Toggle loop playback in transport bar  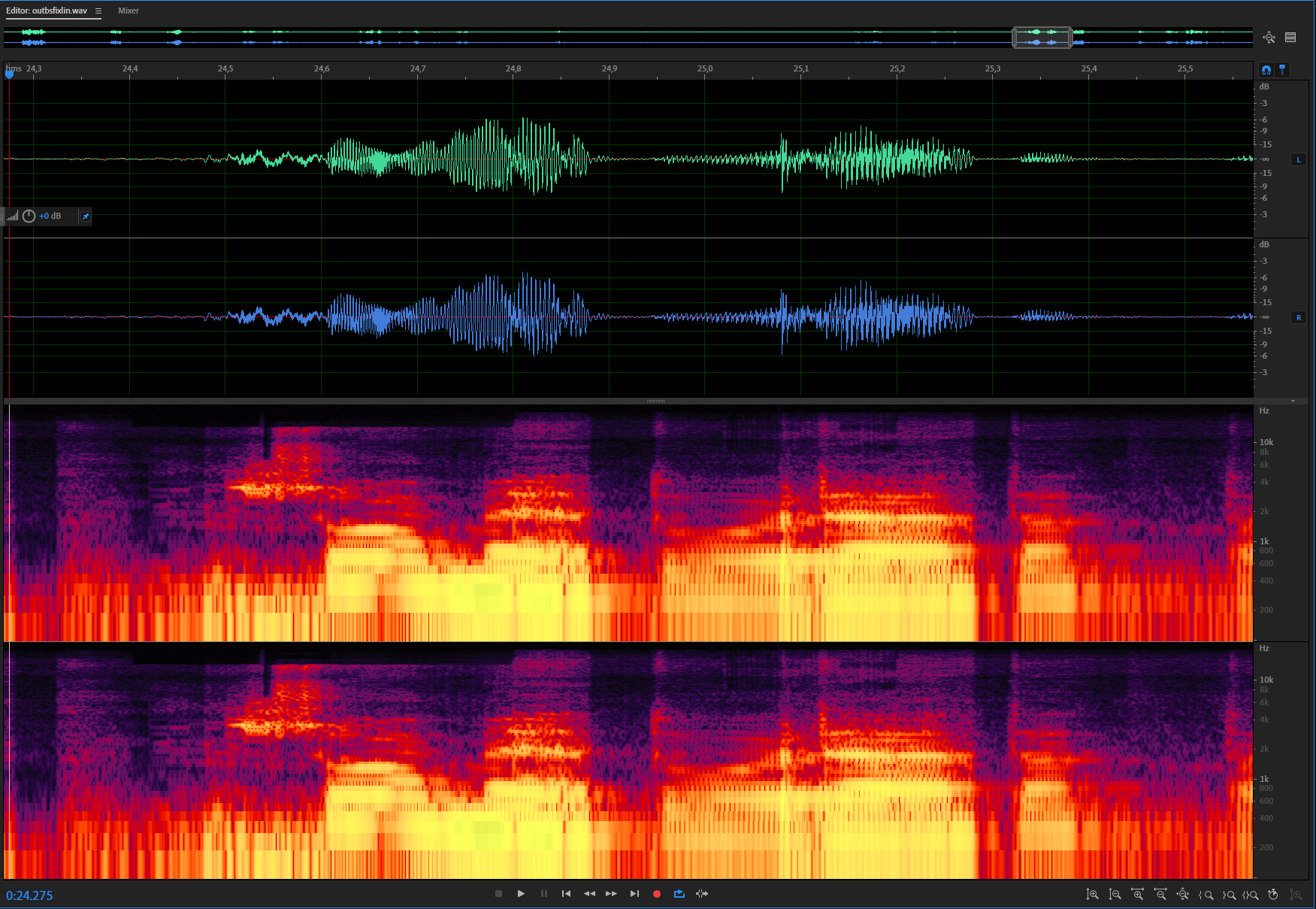(x=679, y=894)
